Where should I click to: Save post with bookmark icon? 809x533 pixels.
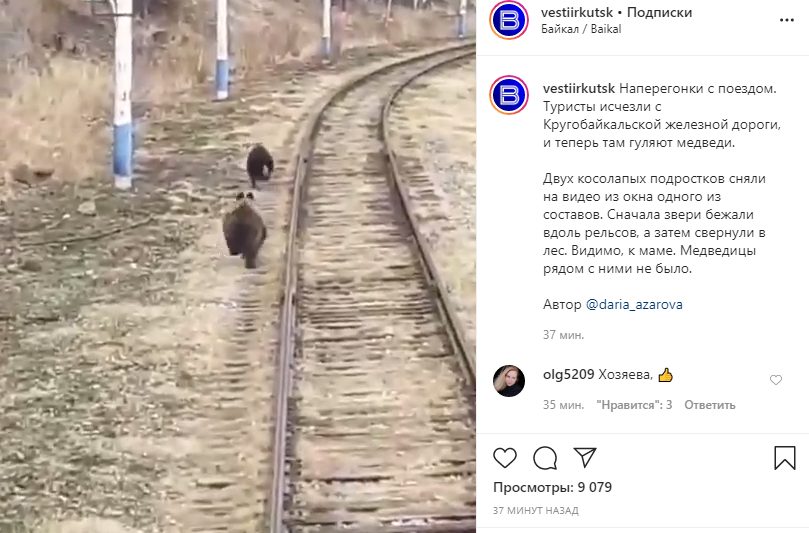click(x=785, y=458)
